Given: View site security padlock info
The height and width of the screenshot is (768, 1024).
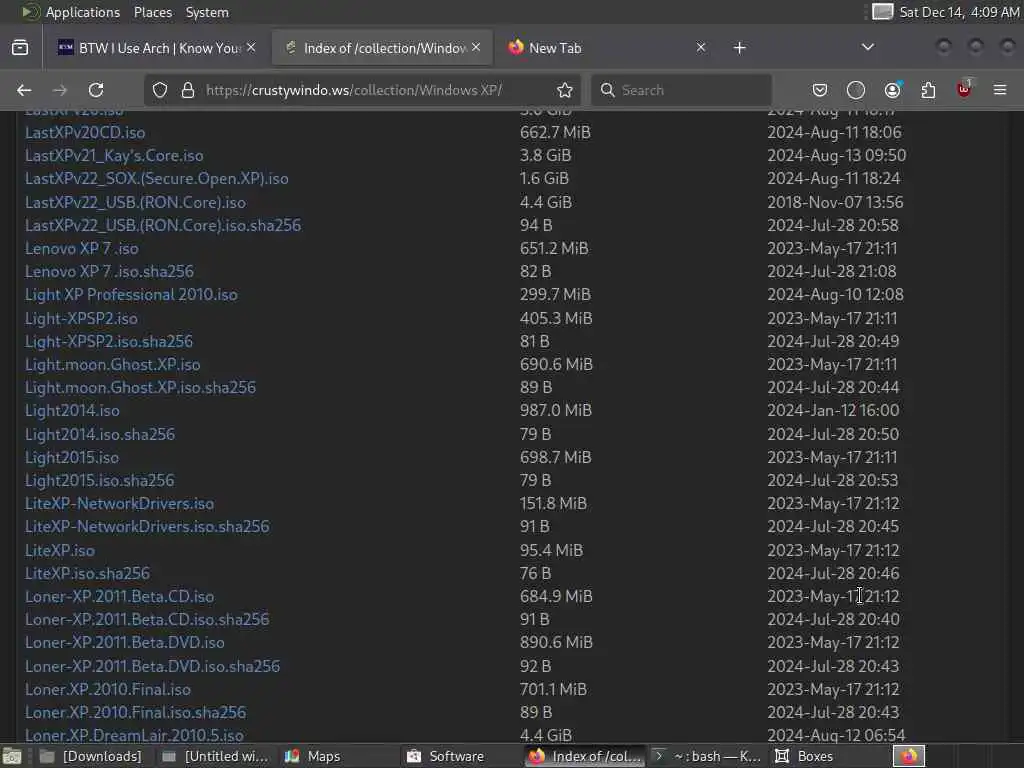Looking at the screenshot, I should coord(188,90).
